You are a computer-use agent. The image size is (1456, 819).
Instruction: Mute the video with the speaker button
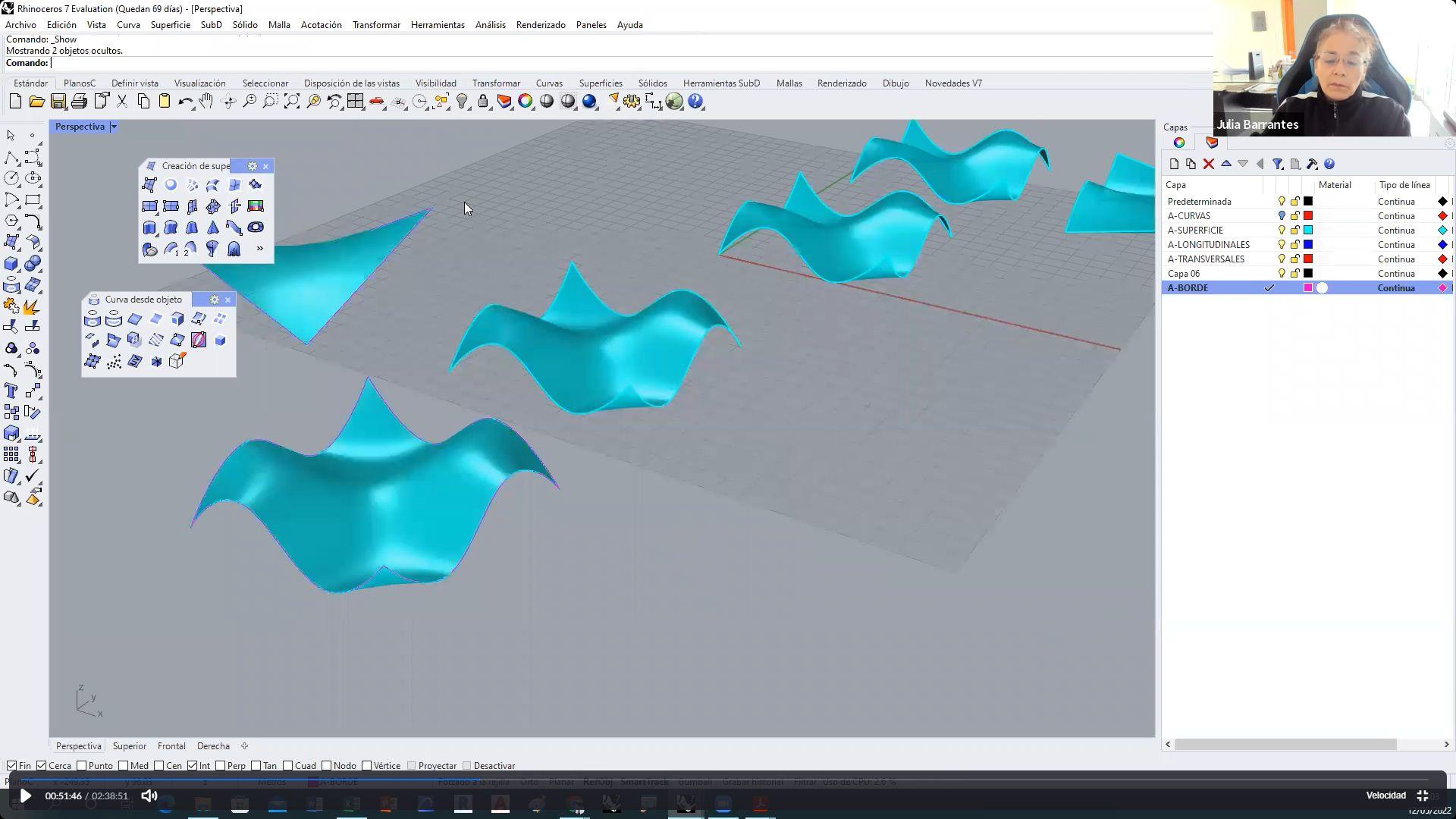149,795
